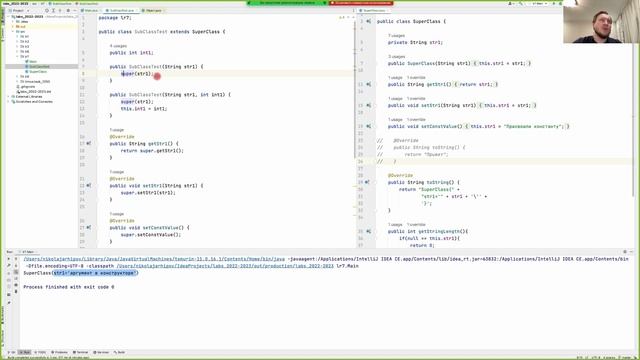The height and width of the screenshot is (360, 640).
Task: Click the gutter icon beside getStringLength in SuperClass
Action: click(x=369, y=231)
